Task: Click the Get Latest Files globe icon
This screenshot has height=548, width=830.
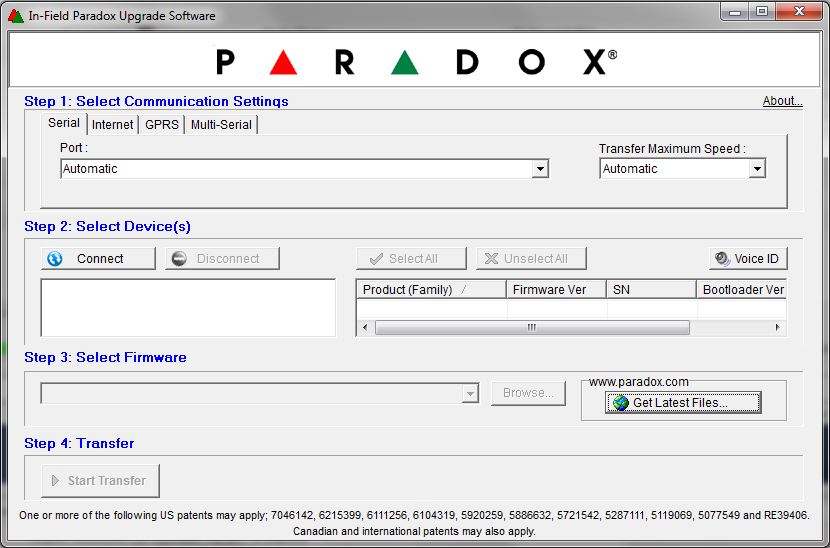Action: pyautogui.click(x=621, y=403)
